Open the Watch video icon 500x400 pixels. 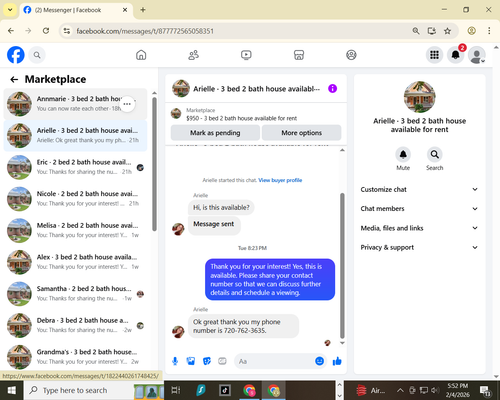click(x=246, y=55)
